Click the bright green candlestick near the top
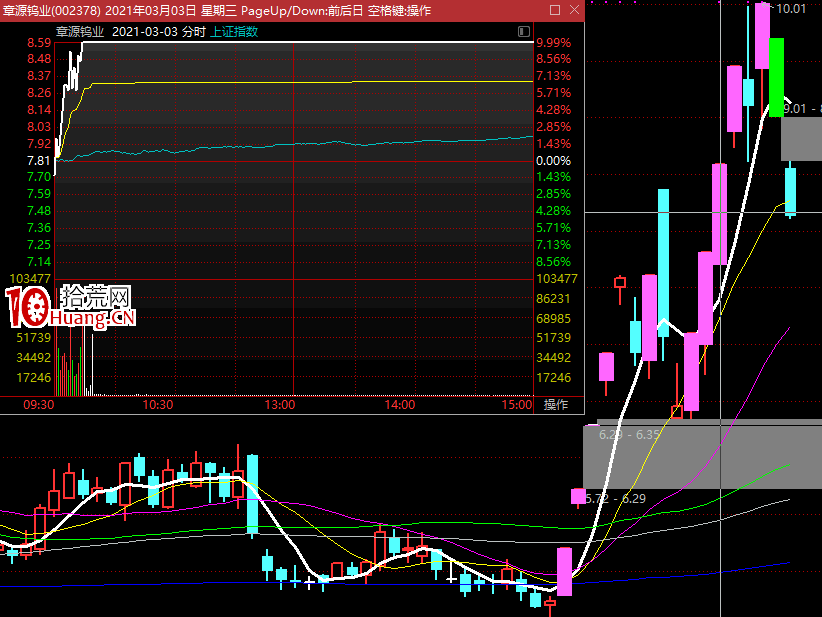This screenshot has width=822, height=617. click(x=776, y=75)
